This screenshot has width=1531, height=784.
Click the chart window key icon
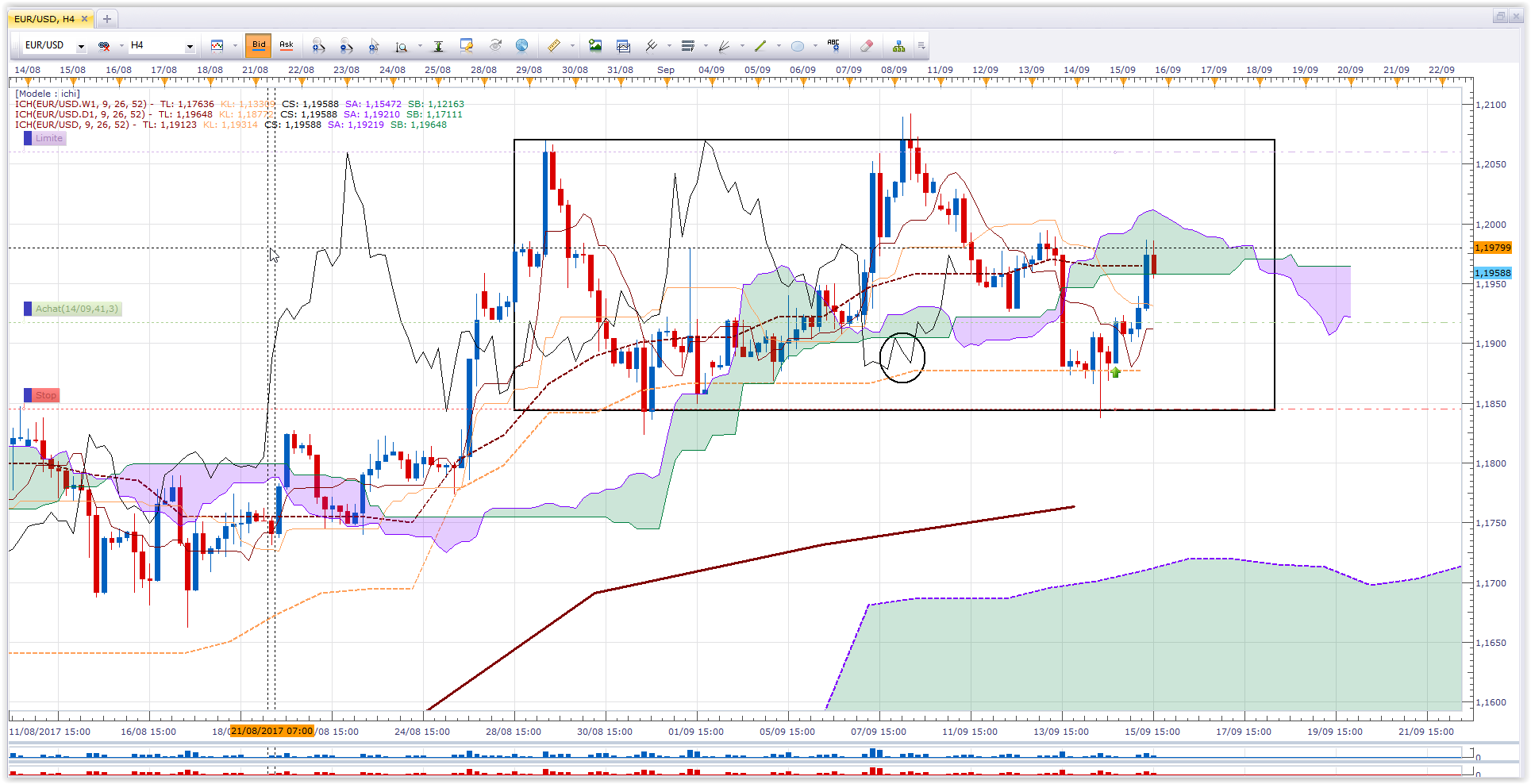(x=467, y=46)
